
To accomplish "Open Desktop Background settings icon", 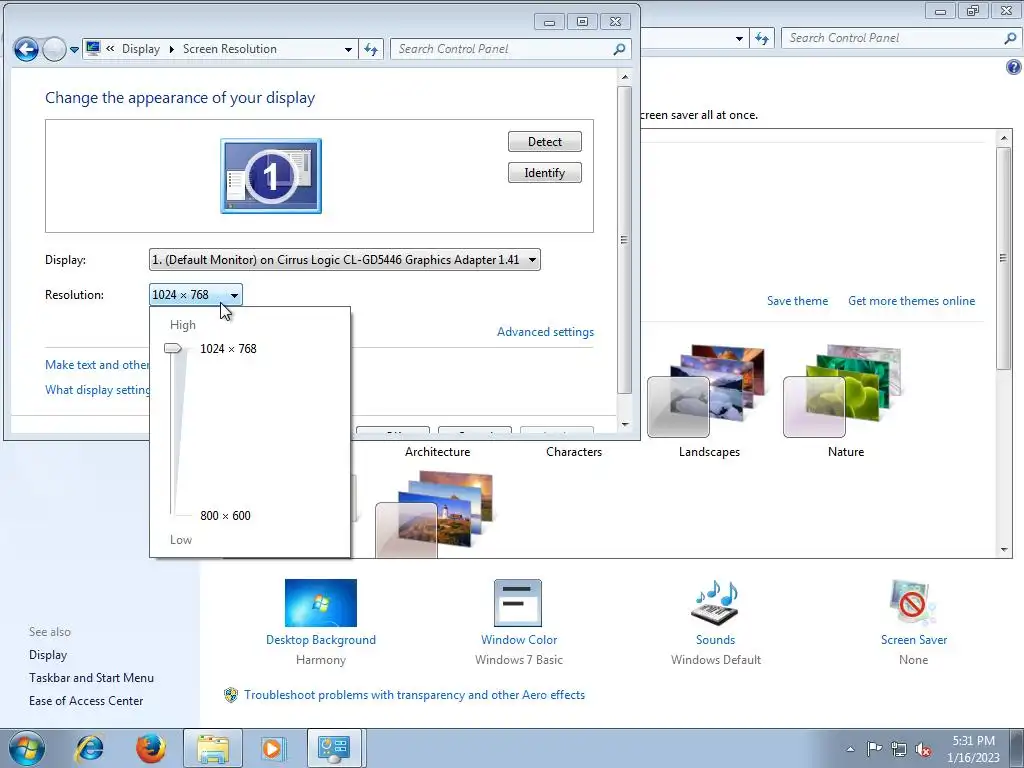I will pyautogui.click(x=321, y=603).
